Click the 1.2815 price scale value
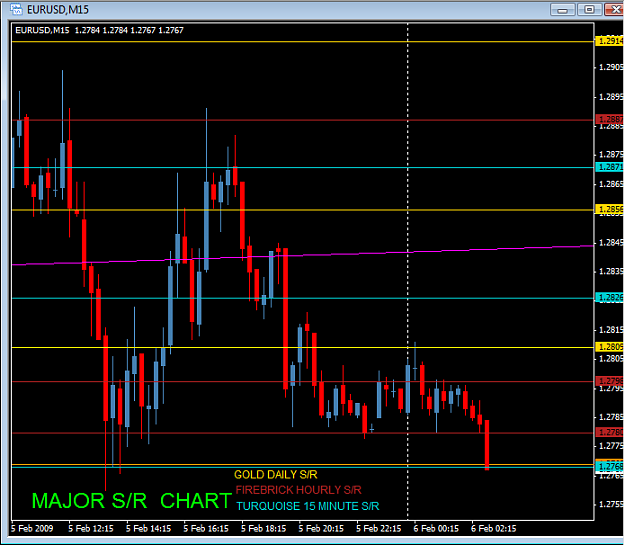 [x=611, y=330]
